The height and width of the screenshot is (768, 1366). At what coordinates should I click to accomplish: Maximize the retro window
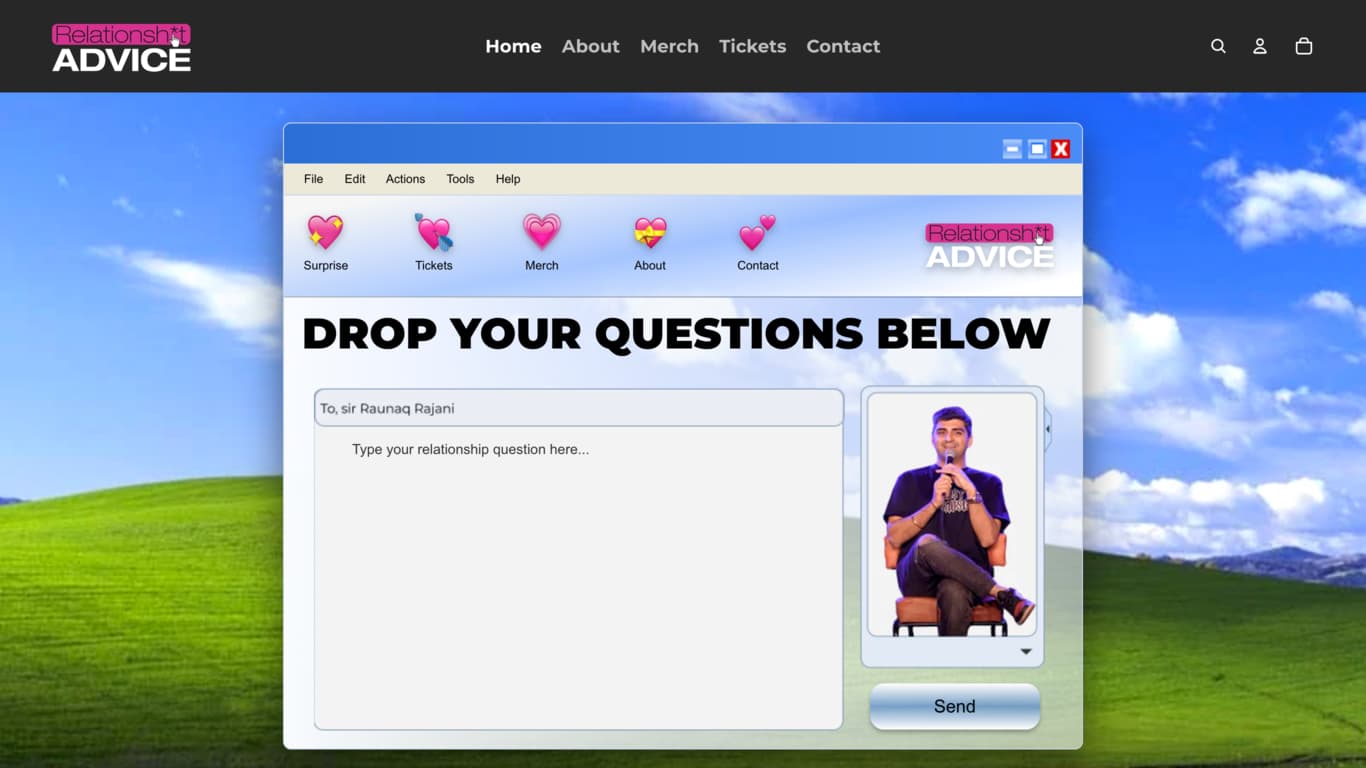(x=1038, y=149)
